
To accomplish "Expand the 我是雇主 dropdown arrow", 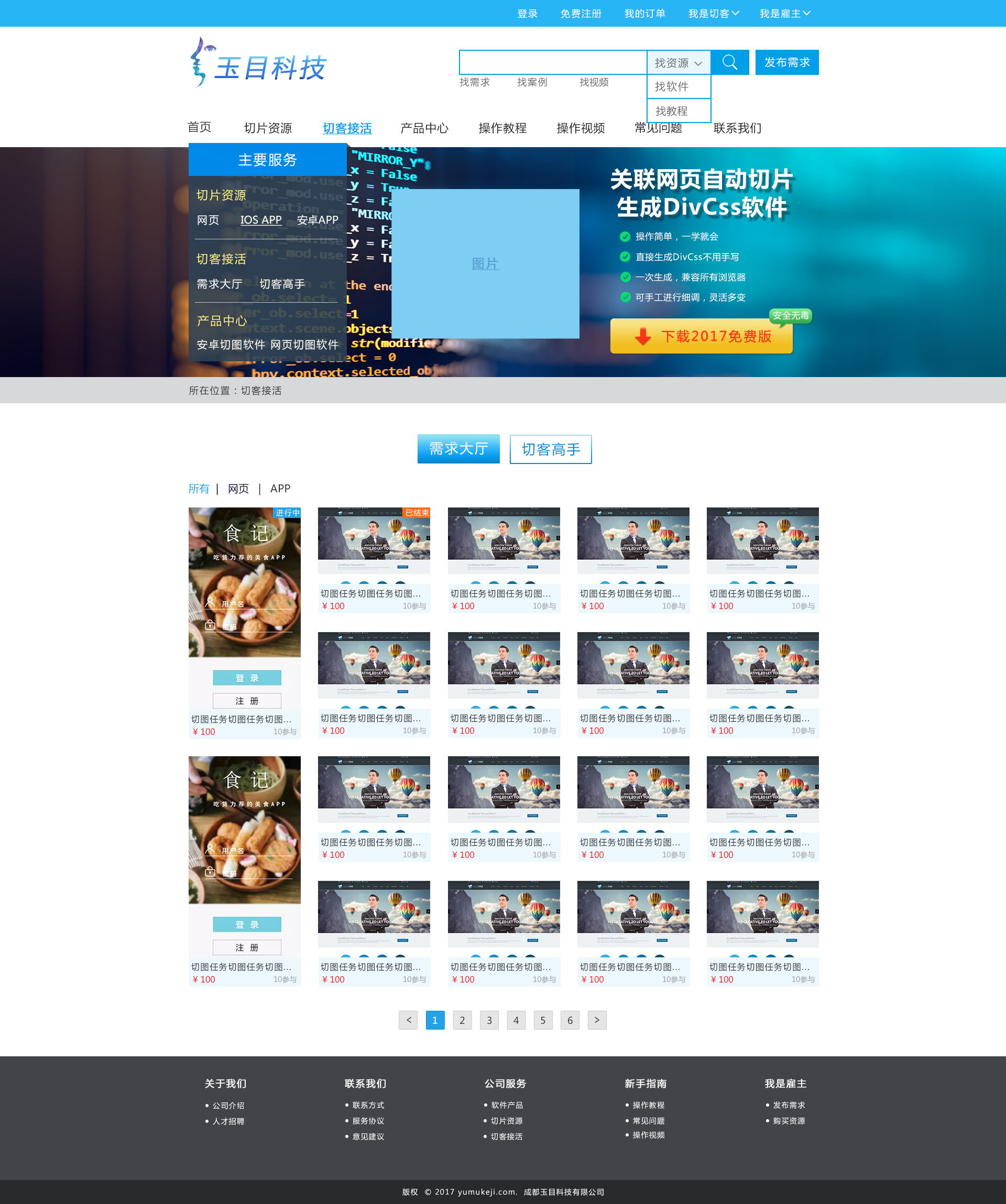I will pyautogui.click(x=806, y=13).
